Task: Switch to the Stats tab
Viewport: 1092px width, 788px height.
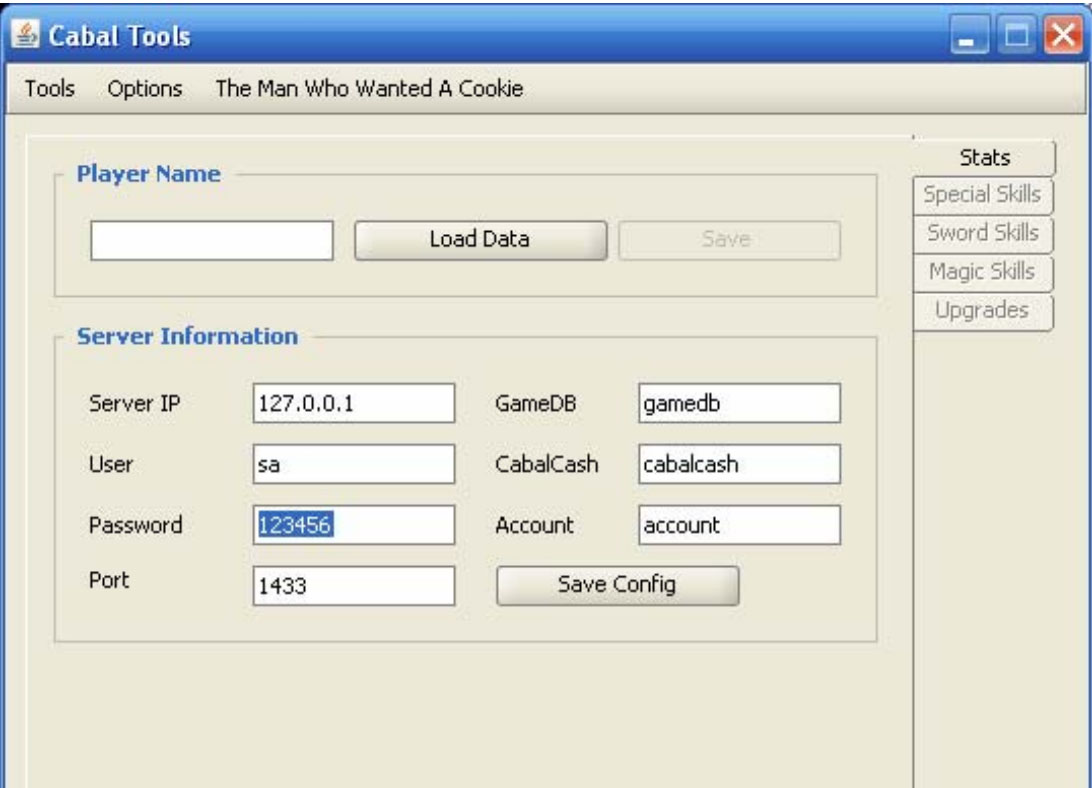Action: [x=984, y=157]
